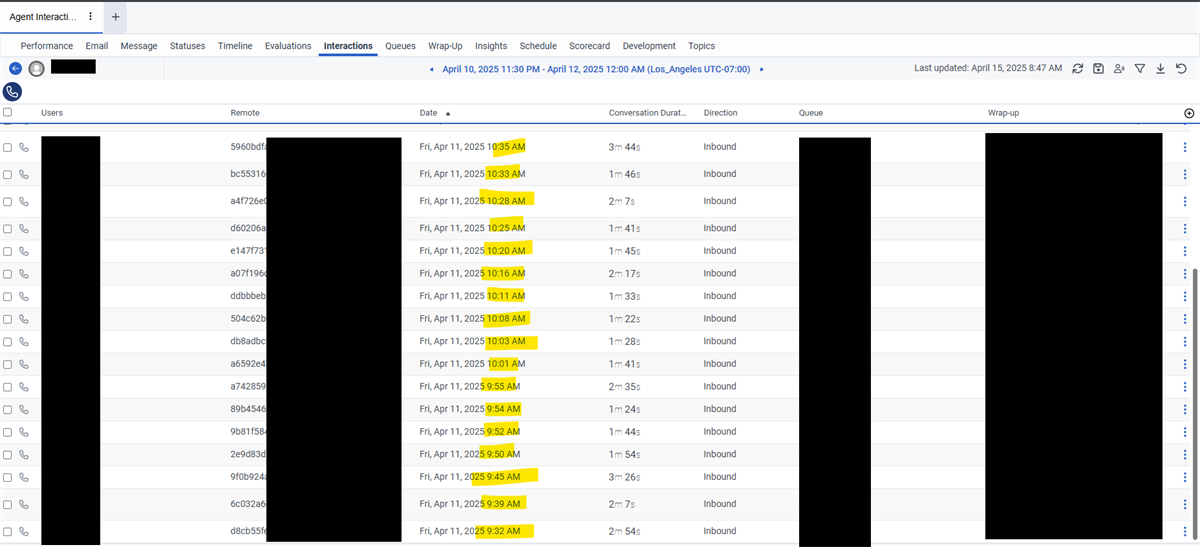Open more options for the 9:55 AM row
1200x547 pixels.
1185,386
